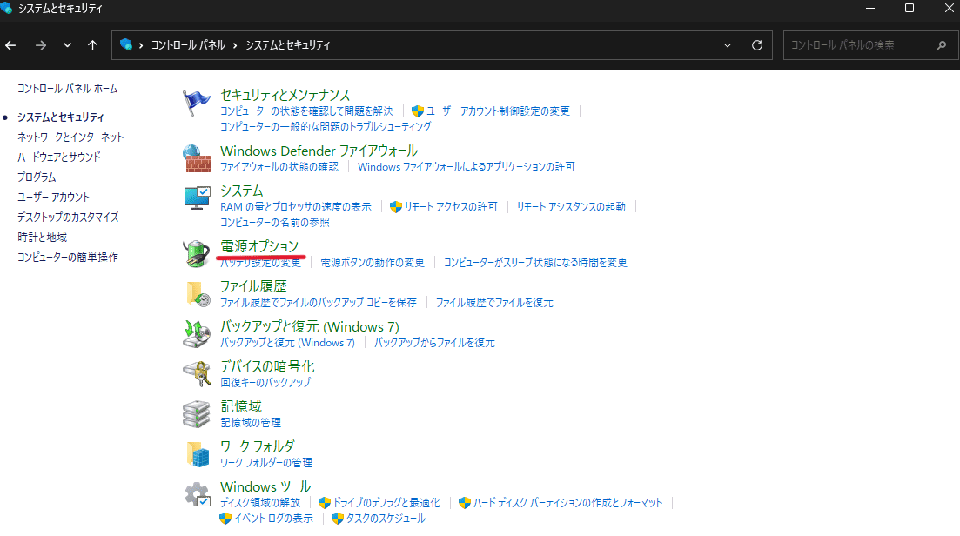960x536 pixels.
Task: Go up one level with the up arrow
Action: click(92, 45)
